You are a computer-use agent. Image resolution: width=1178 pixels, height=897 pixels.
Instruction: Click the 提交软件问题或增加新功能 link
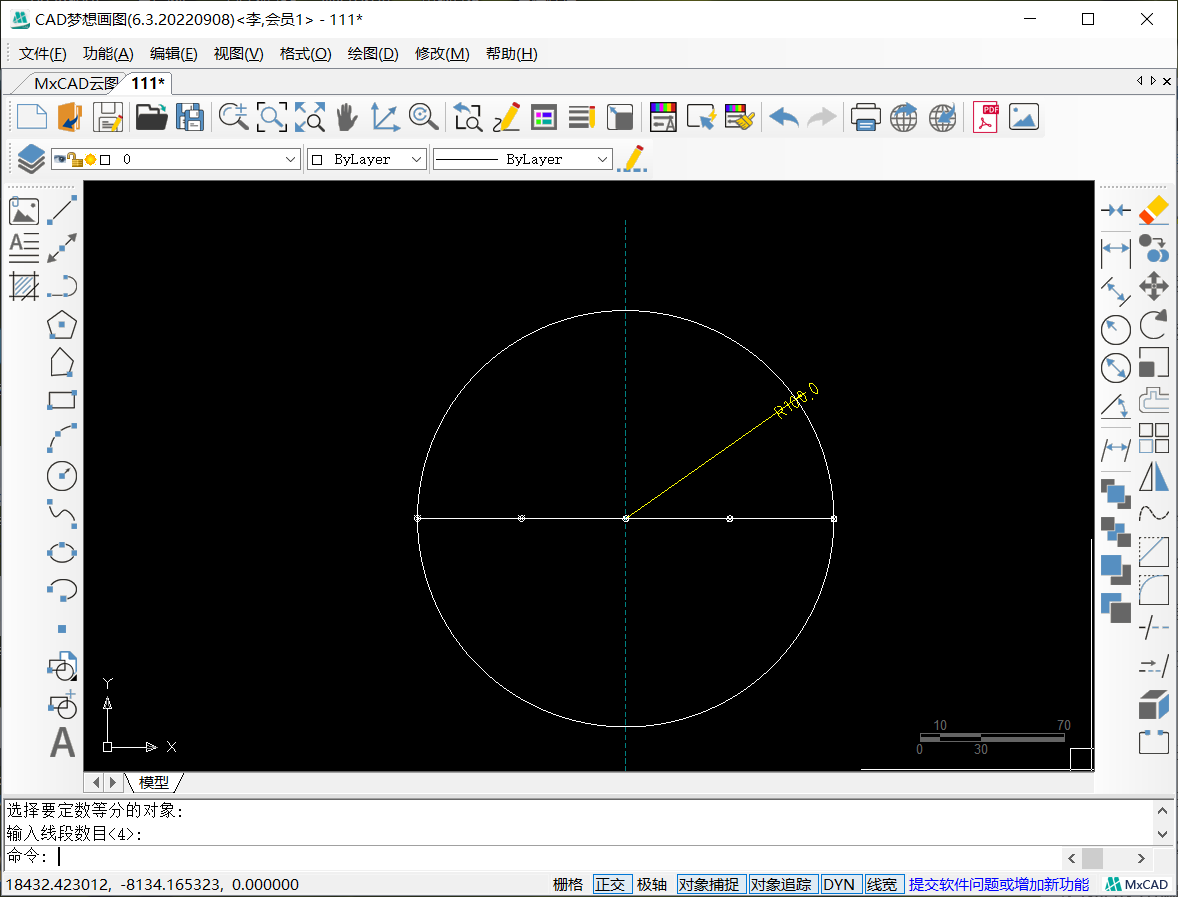pos(998,884)
